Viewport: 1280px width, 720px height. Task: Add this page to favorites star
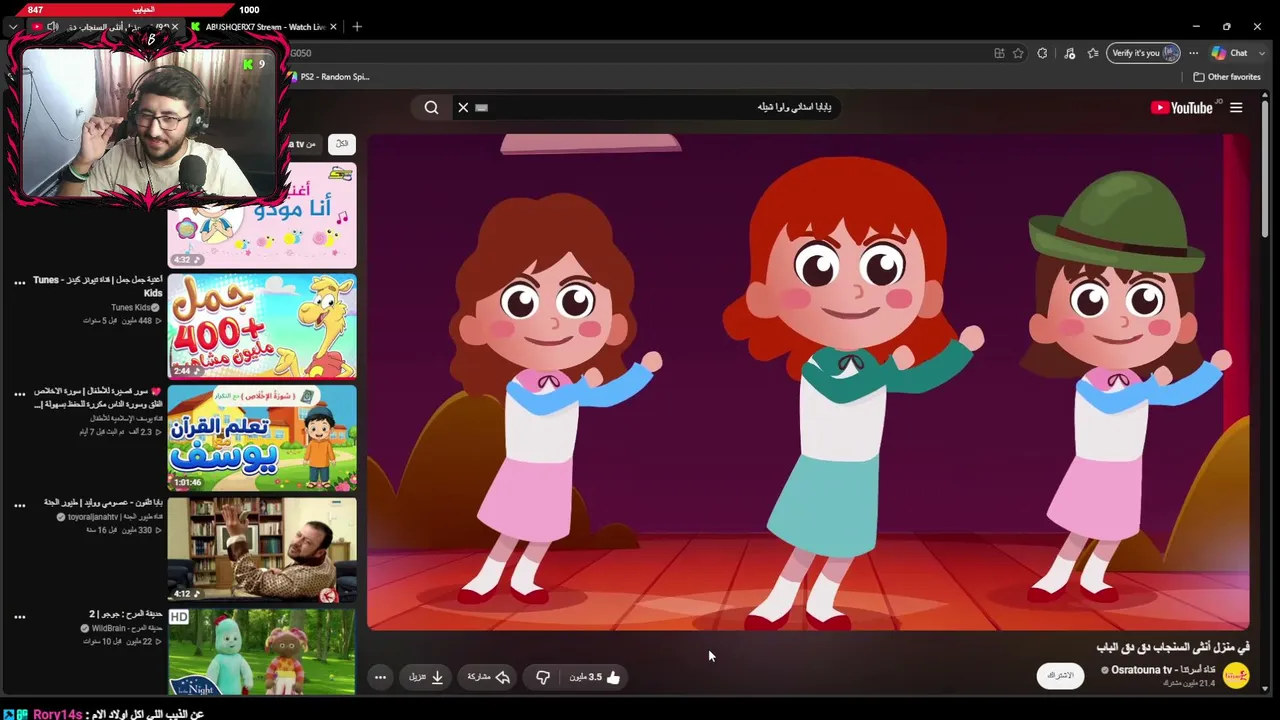(1018, 53)
